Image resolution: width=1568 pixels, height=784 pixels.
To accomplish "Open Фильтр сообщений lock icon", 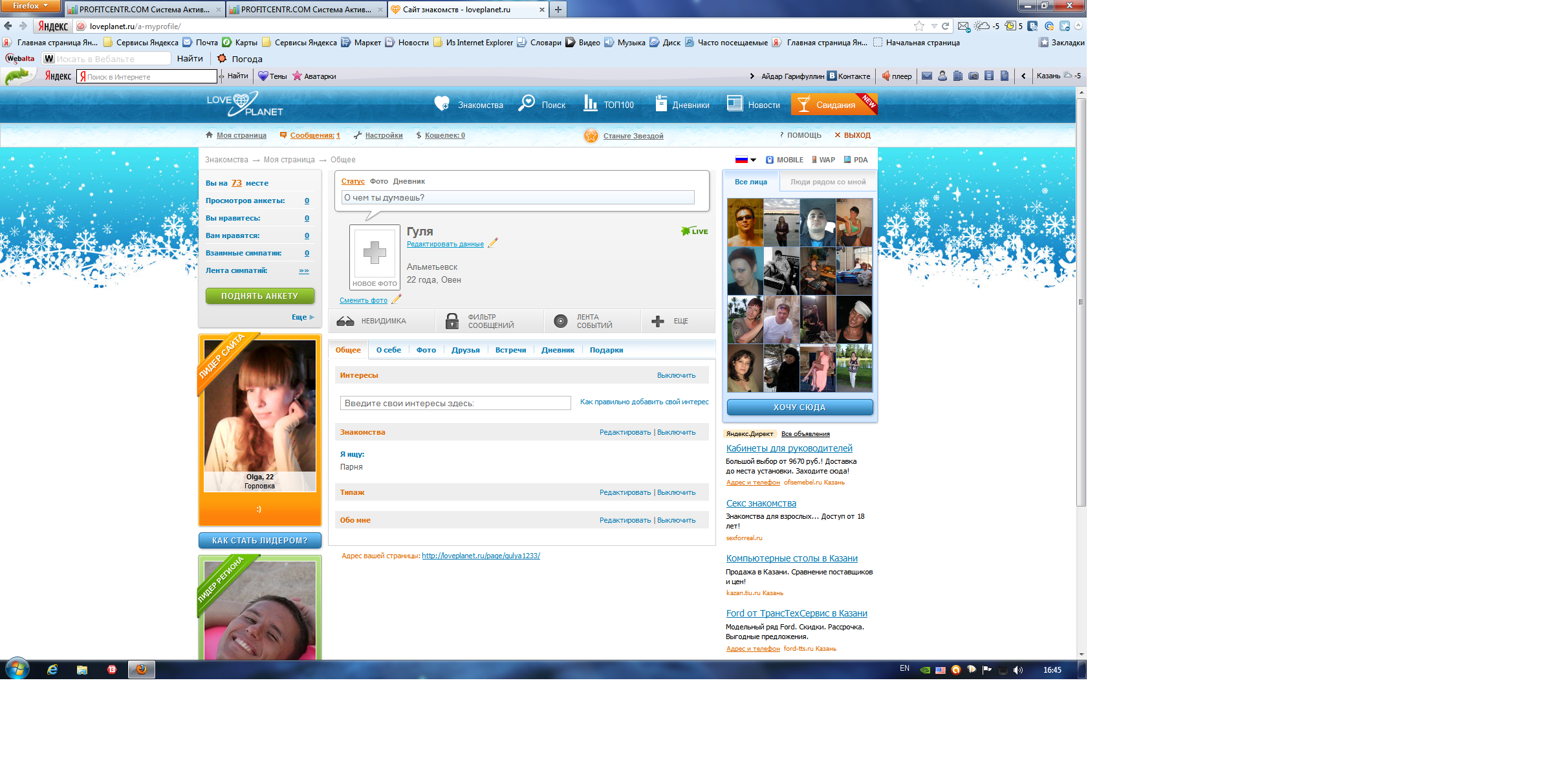I will pos(452,321).
